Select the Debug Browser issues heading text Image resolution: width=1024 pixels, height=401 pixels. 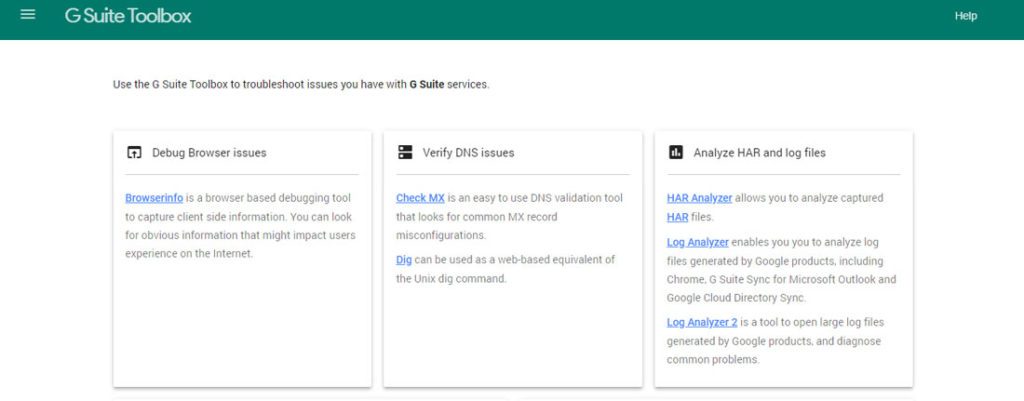click(x=209, y=153)
